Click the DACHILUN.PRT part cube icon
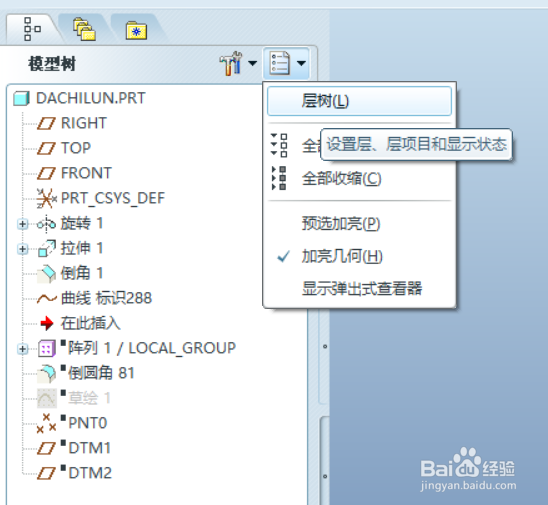Image resolution: width=548 pixels, height=505 pixels. 22,98
